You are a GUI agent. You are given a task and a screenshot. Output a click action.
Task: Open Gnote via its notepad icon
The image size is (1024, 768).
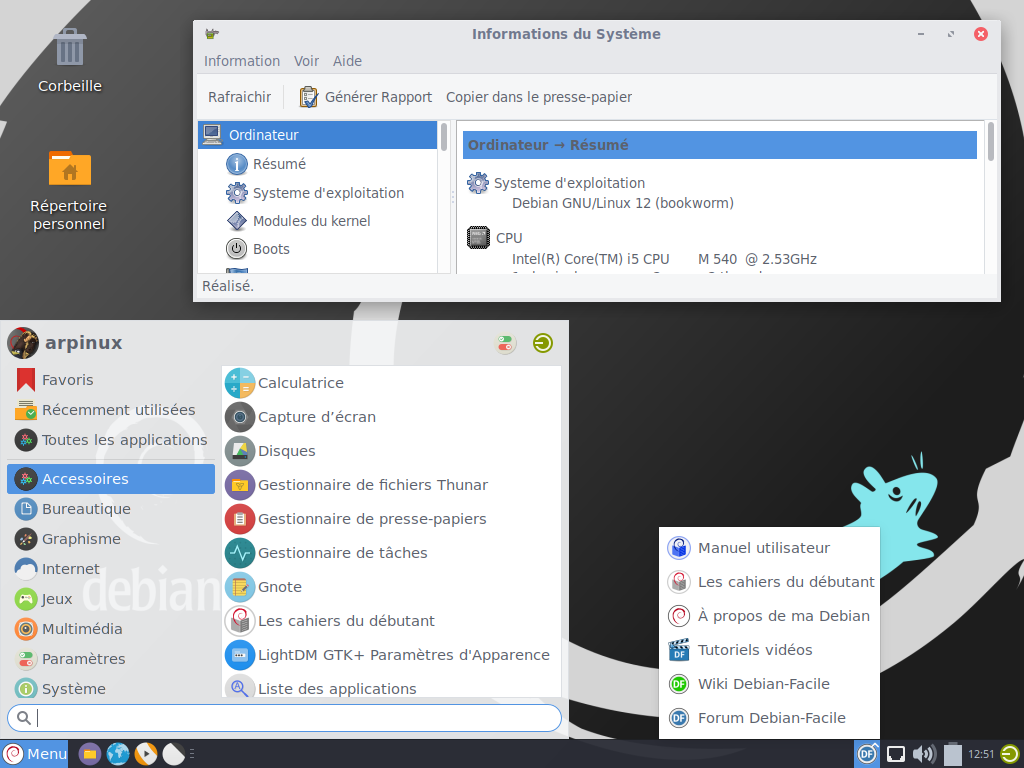point(240,586)
